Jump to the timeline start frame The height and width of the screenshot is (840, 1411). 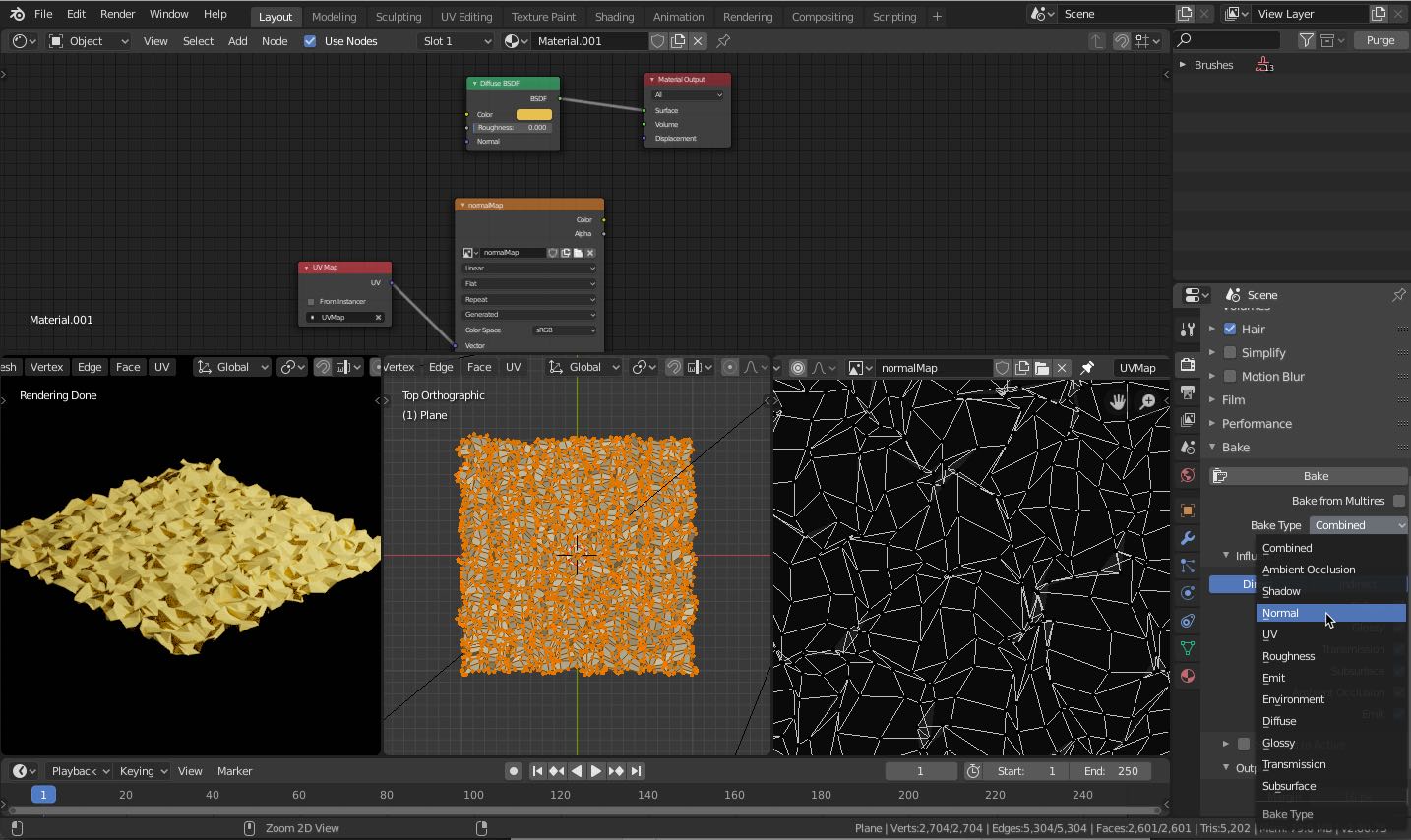pyautogui.click(x=537, y=771)
